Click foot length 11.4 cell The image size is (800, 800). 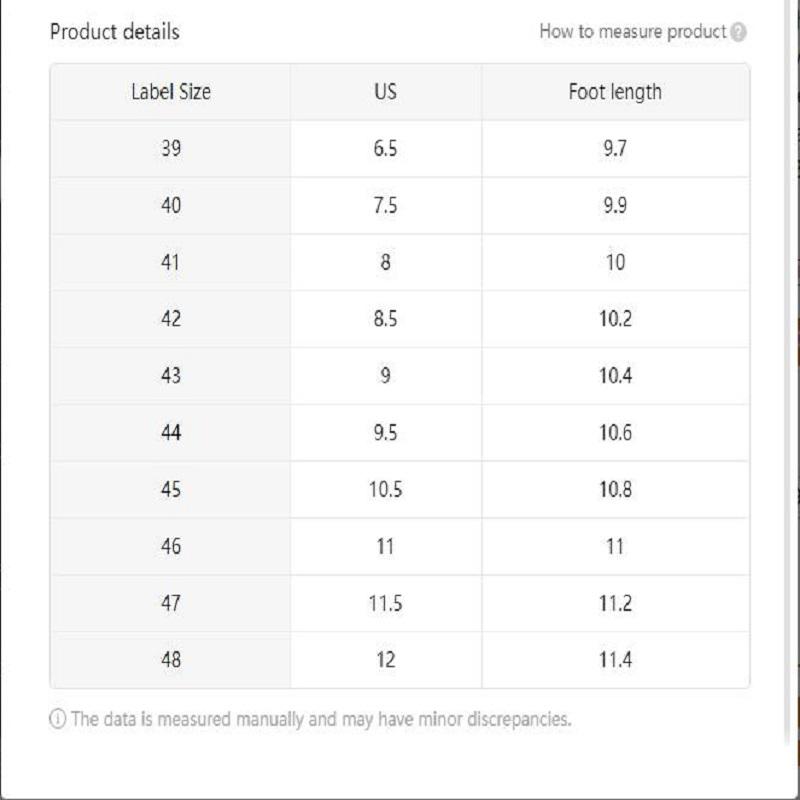click(615, 660)
